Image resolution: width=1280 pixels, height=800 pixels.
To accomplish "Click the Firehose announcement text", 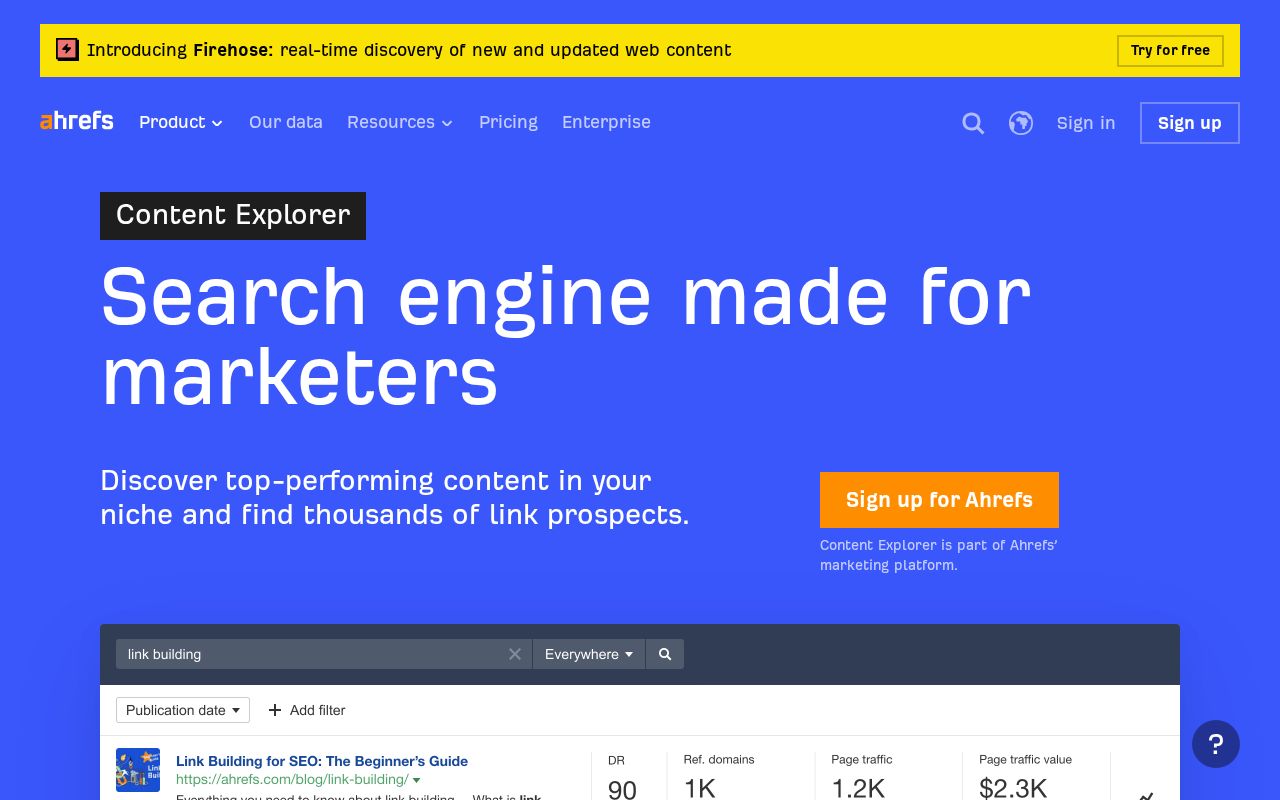I will pos(409,50).
